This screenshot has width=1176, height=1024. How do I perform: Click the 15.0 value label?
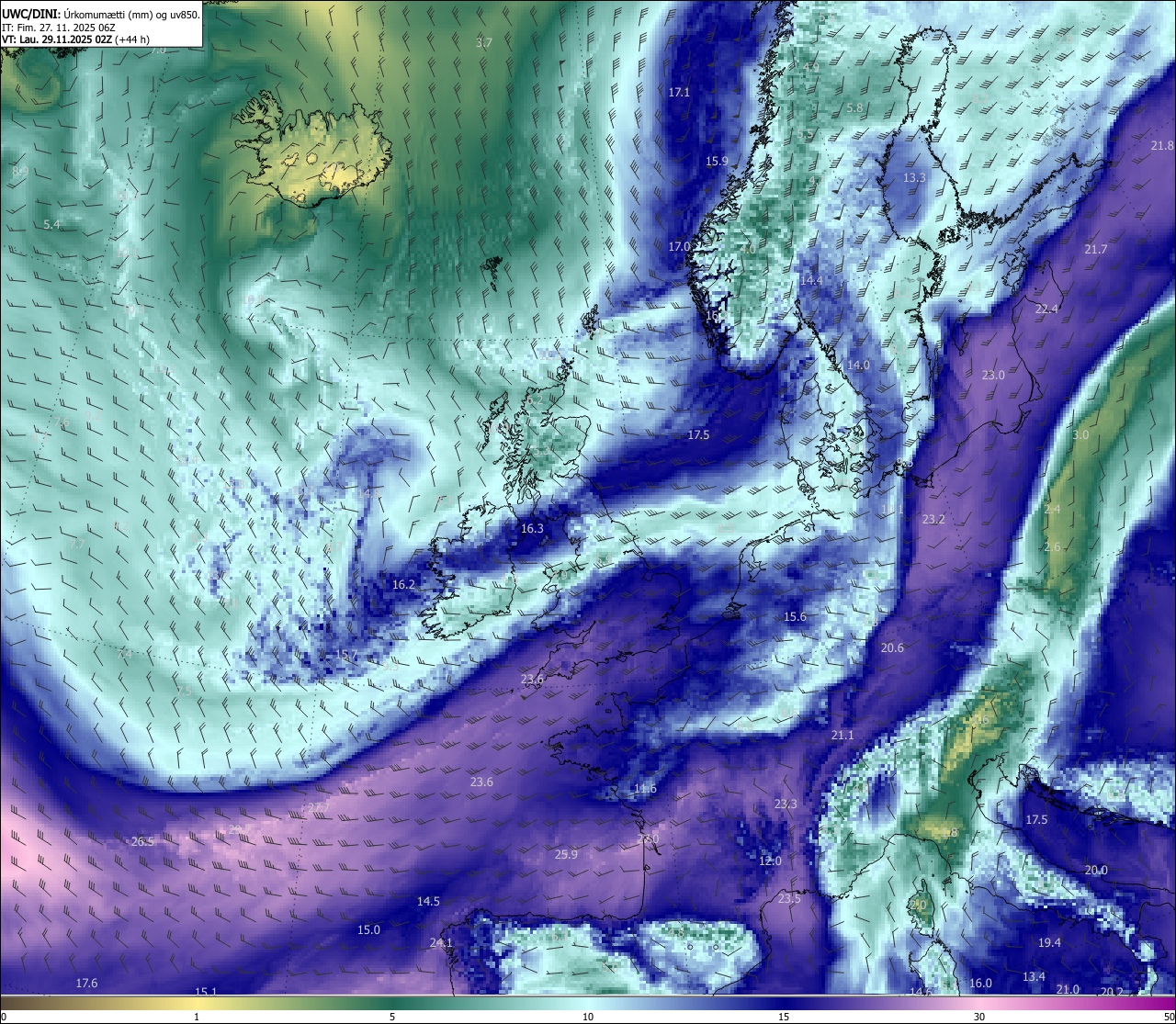pos(368,930)
